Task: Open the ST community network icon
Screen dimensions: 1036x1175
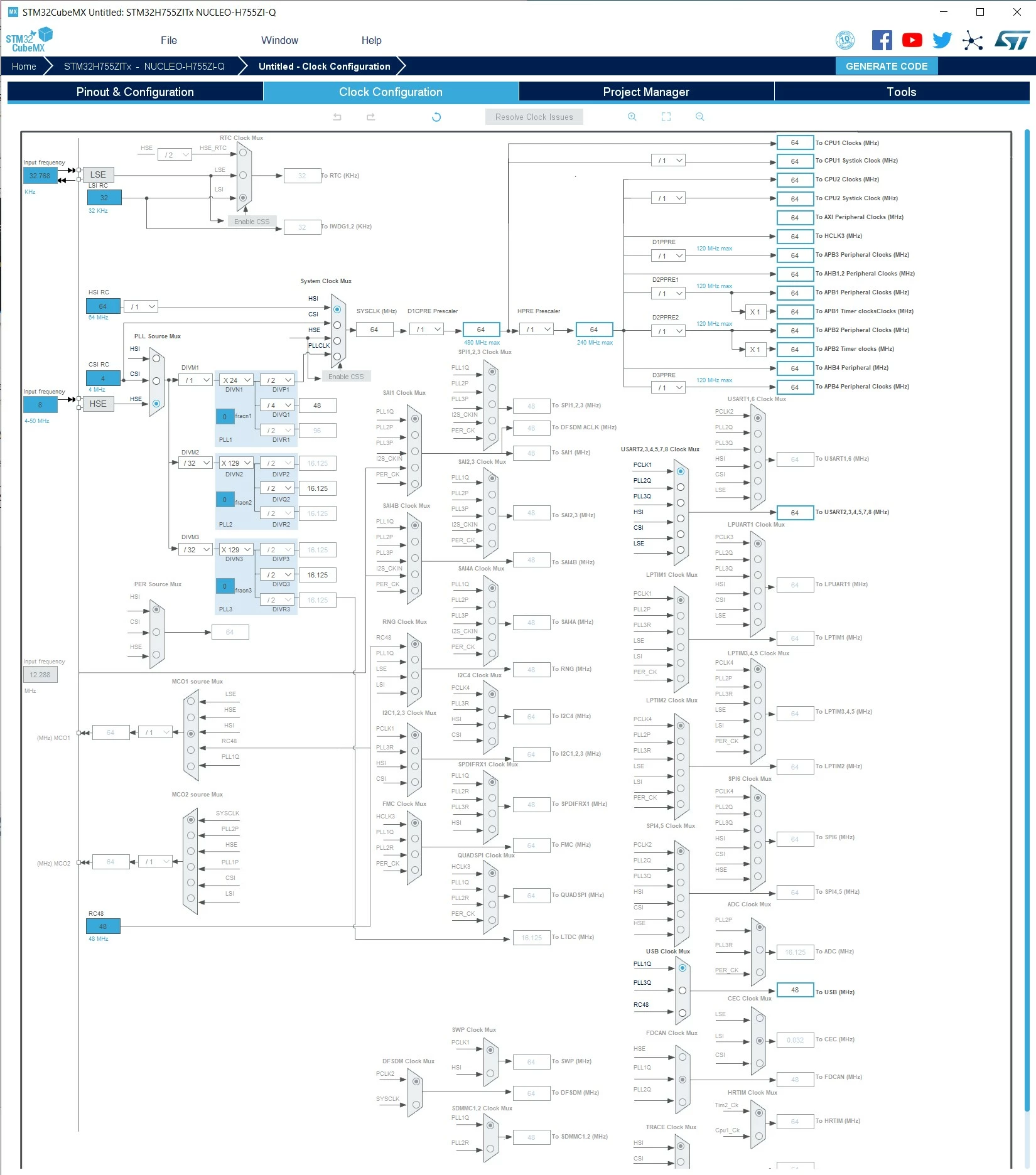Action: click(973, 40)
